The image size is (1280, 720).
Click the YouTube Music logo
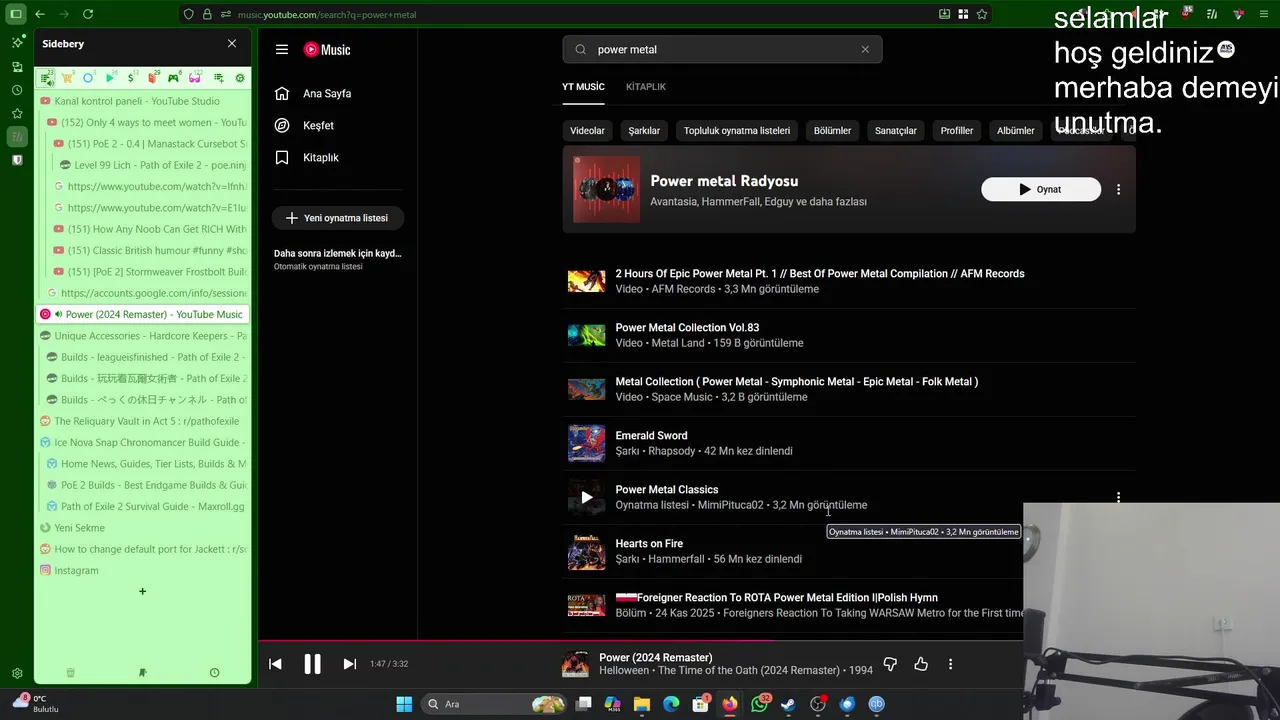pyautogui.click(x=327, y=49)
